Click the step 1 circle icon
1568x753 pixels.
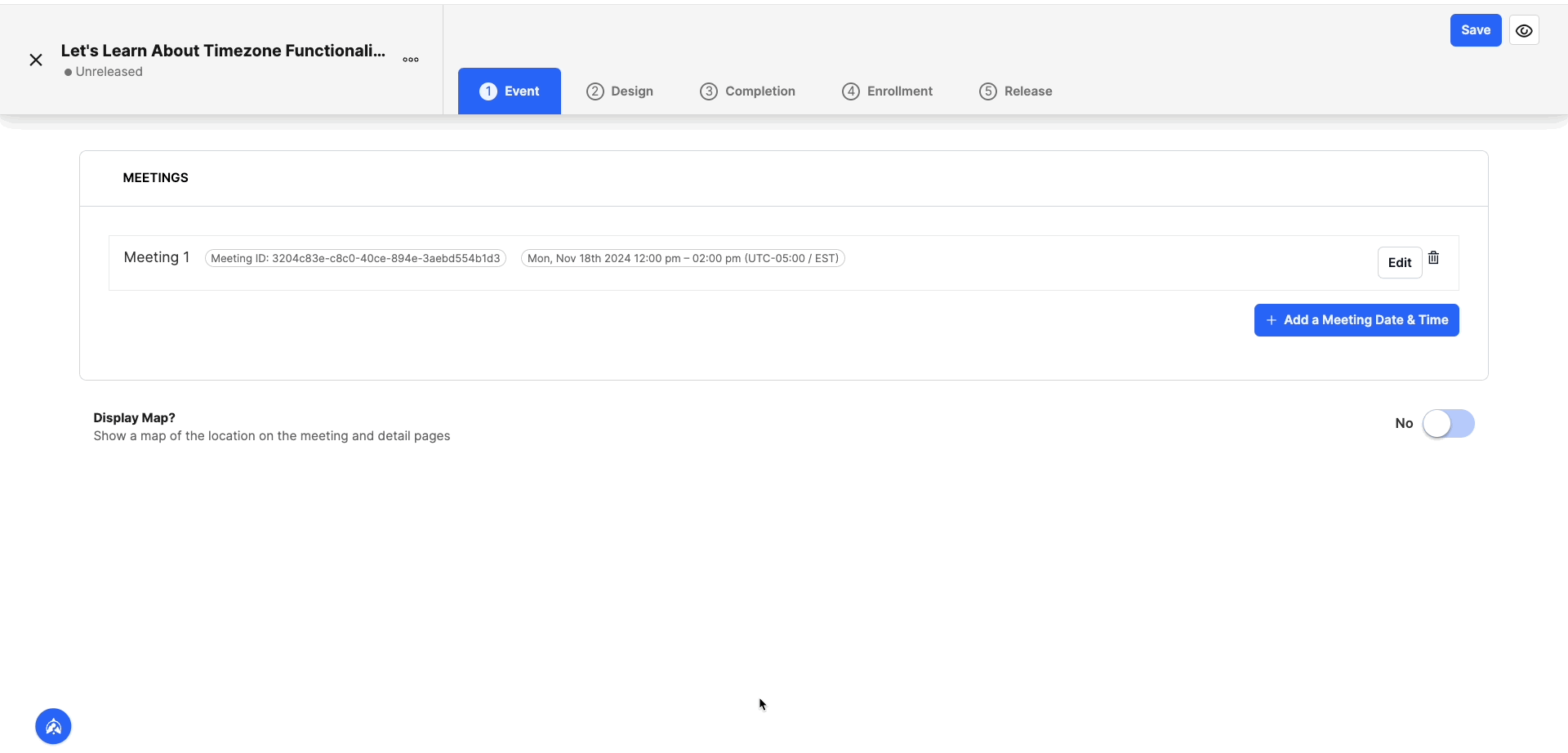488,91
